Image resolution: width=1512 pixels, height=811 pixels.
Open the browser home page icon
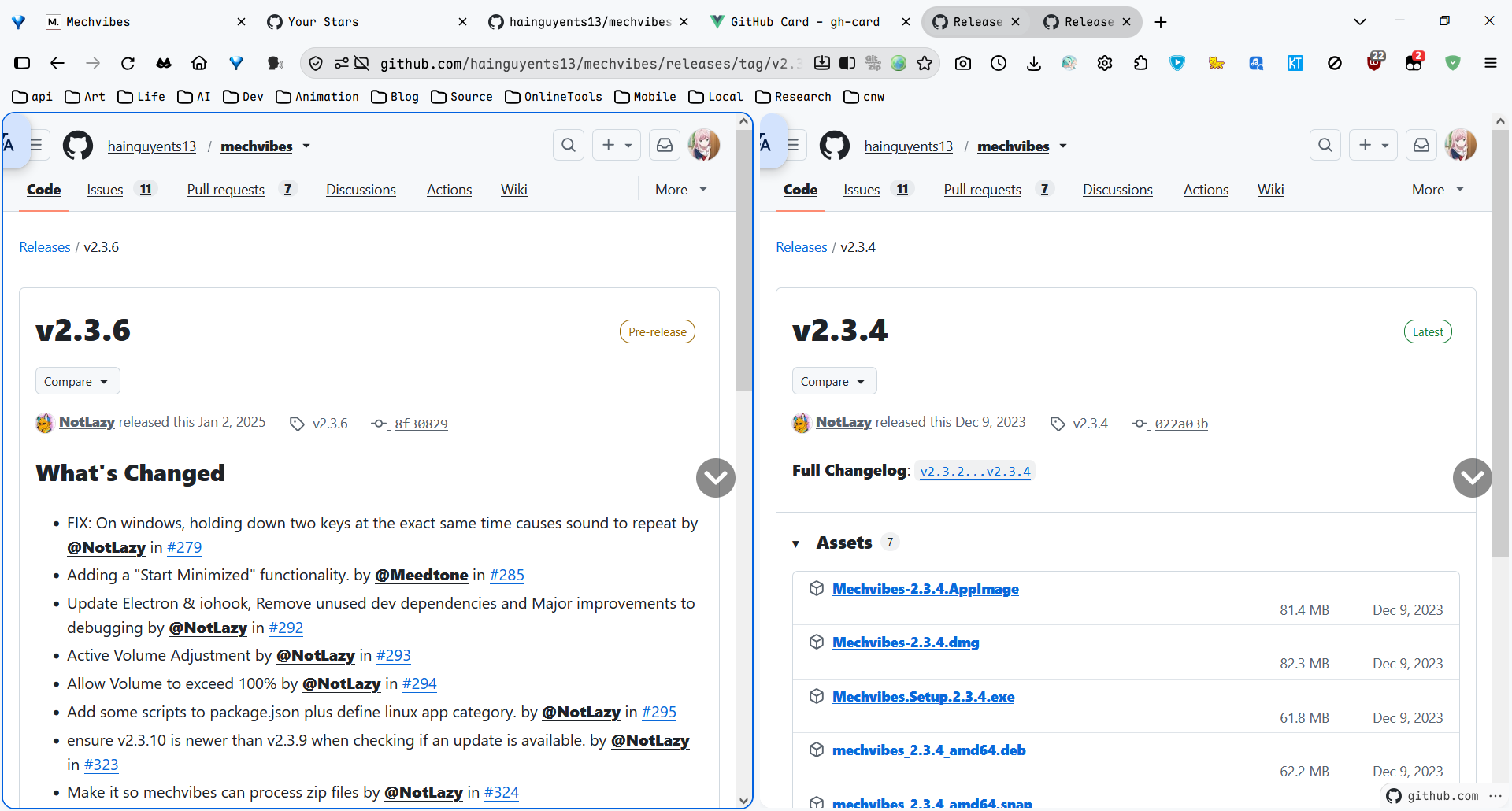[199, 63]
